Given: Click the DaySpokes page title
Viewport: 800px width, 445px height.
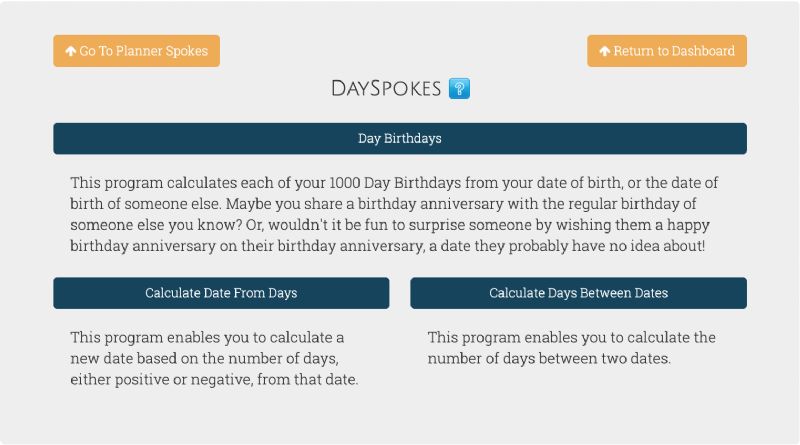Looking at the screenshot, I should tap(386, 88).
